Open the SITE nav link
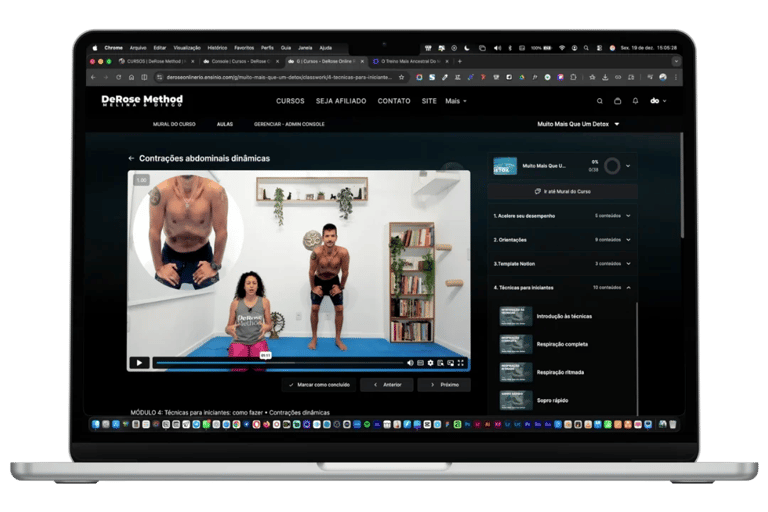This screenshot has height=512, width=768. click(429, 101)
